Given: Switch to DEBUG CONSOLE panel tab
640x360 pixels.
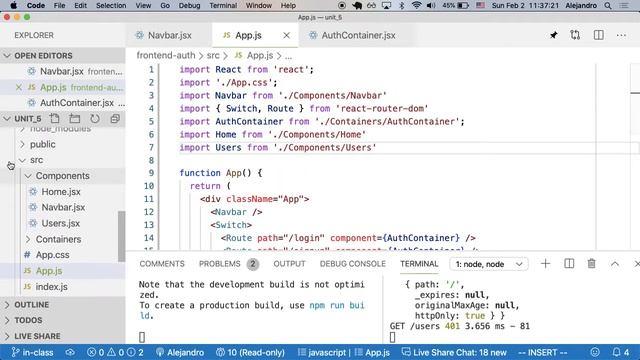Looking at the screenshot, I should click(x=353, y=264).
